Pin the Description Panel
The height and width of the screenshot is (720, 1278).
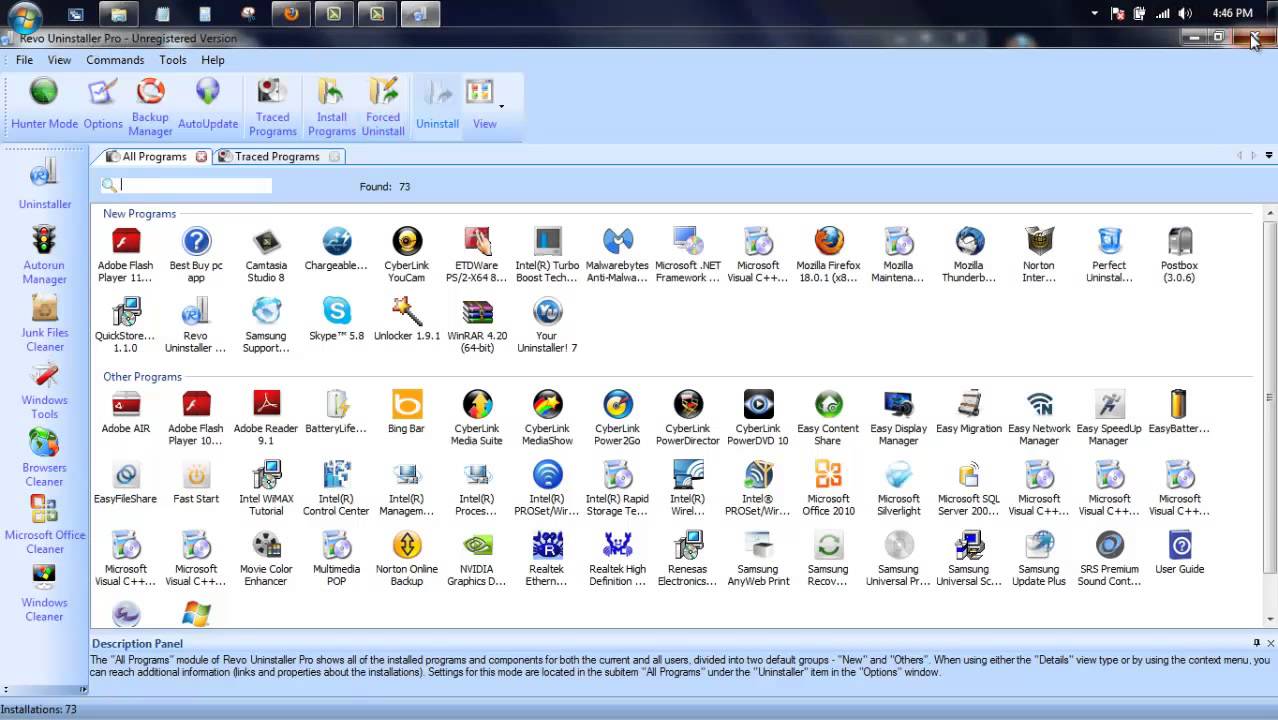coord(1257,643)
